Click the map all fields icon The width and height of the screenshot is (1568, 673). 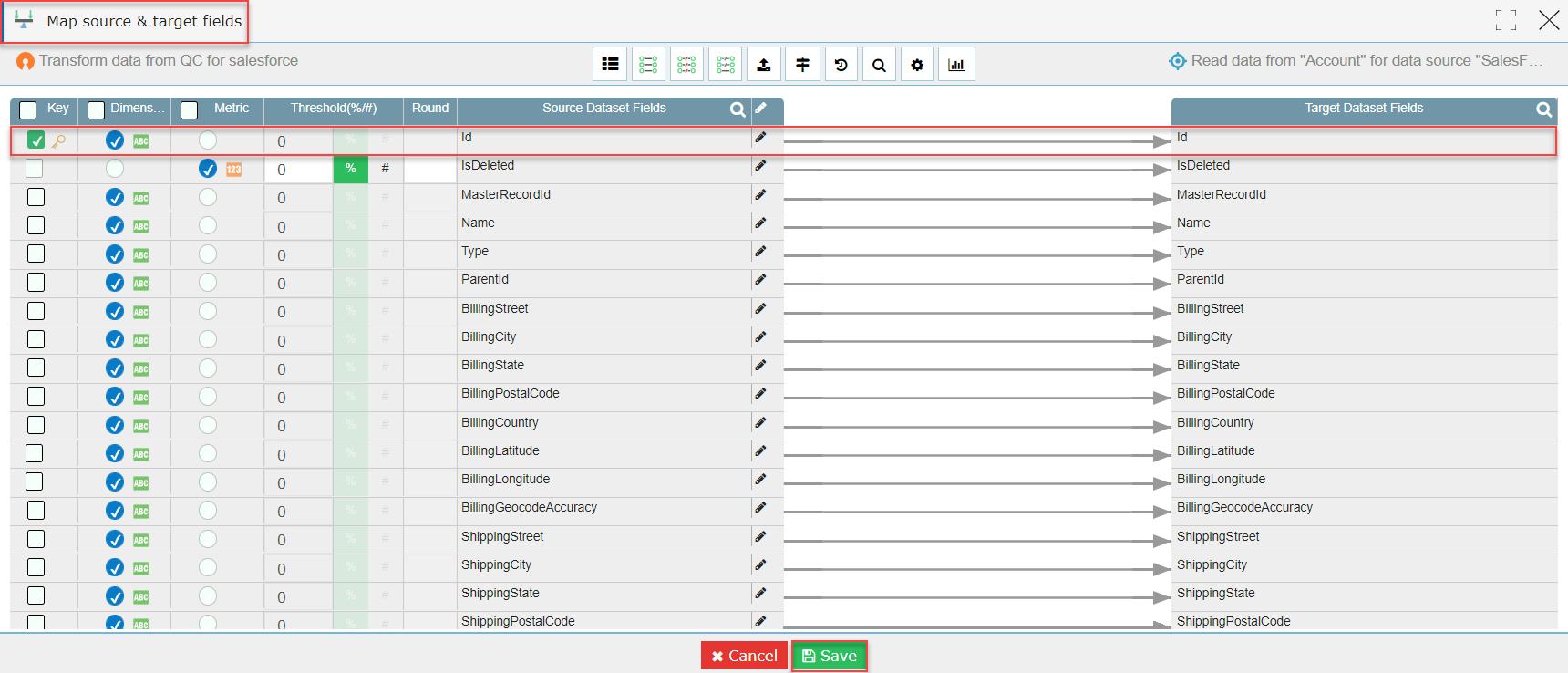coord(648,65)
